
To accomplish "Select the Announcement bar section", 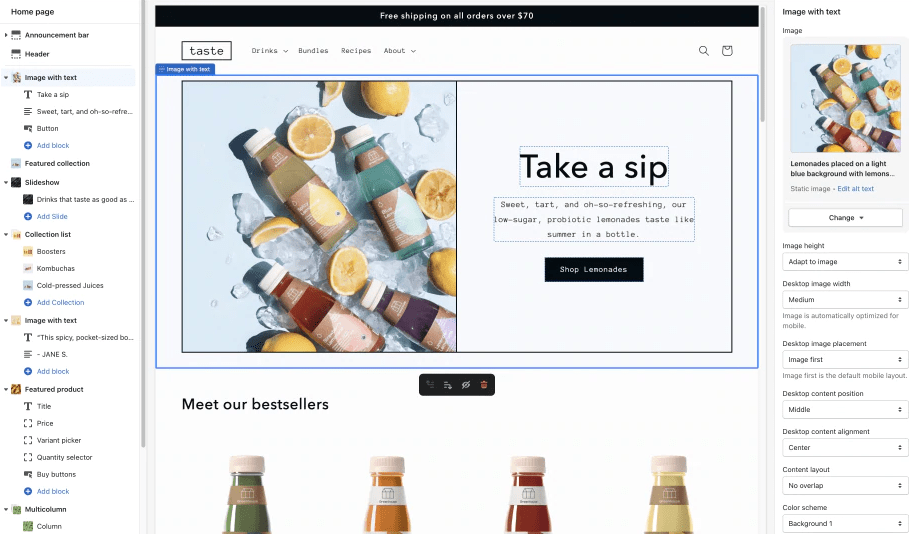I will point(56,35).
